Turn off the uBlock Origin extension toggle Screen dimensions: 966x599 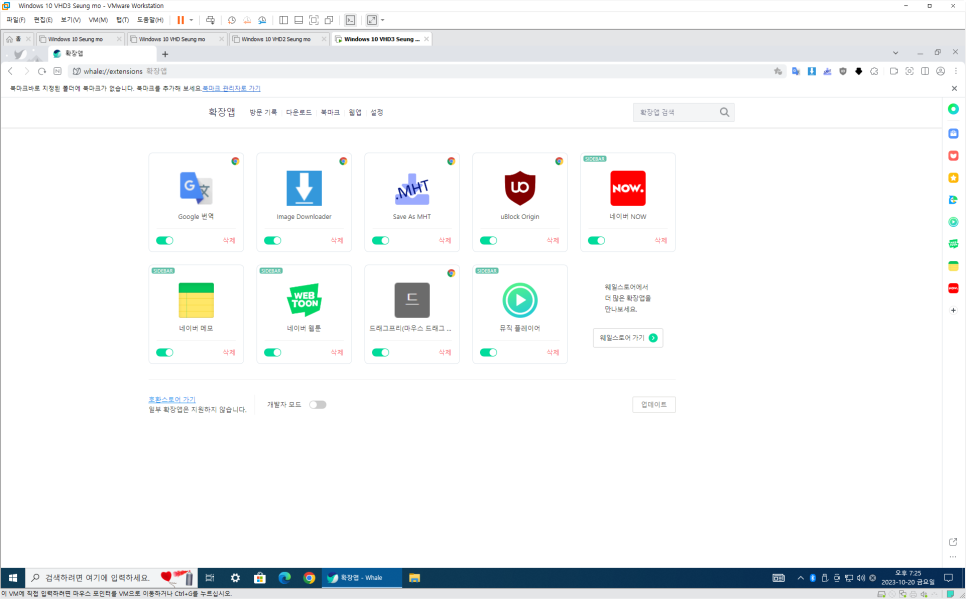click(x=488, y=240)
